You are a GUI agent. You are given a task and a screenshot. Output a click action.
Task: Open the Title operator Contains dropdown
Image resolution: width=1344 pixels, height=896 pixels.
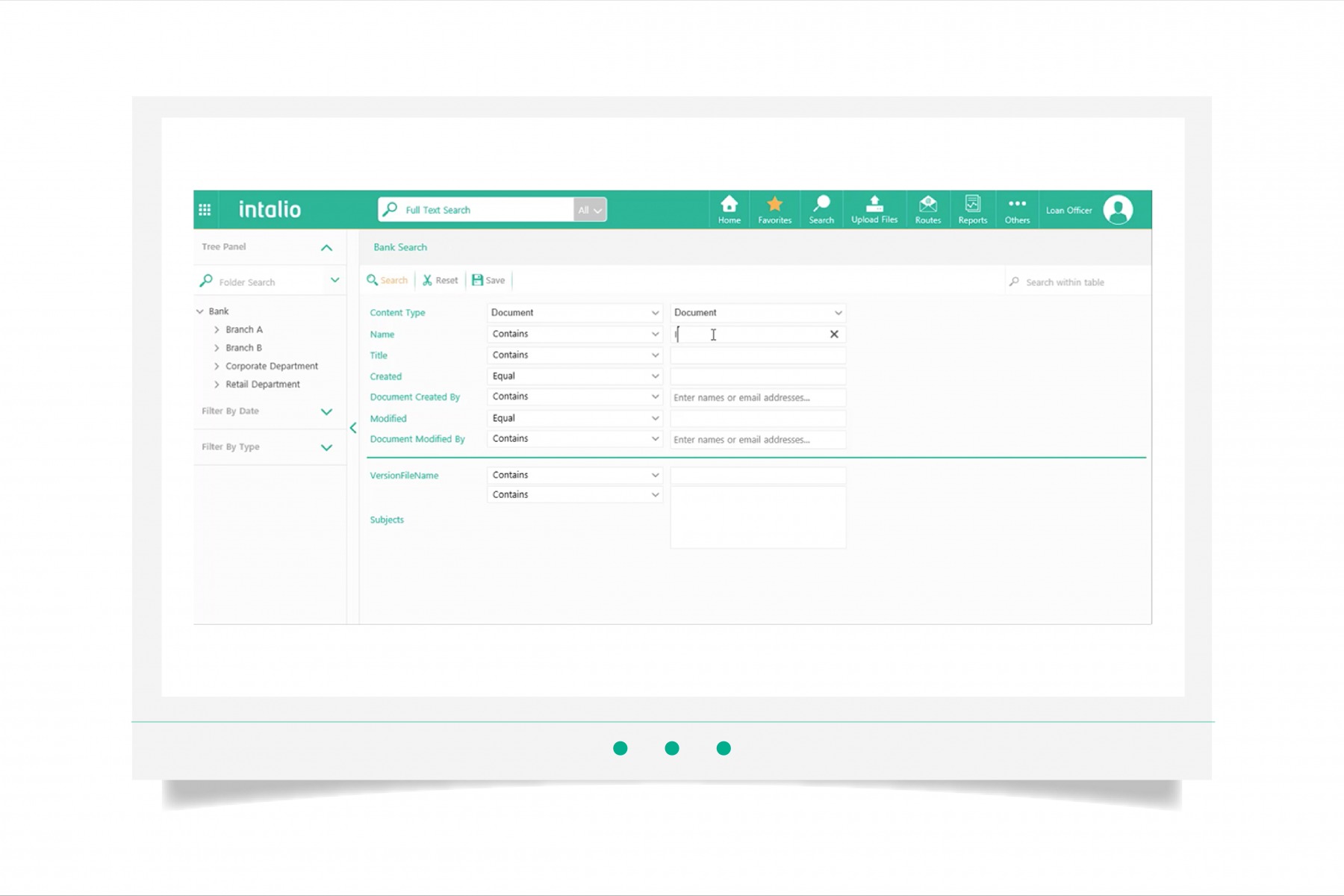pos(574,355)
